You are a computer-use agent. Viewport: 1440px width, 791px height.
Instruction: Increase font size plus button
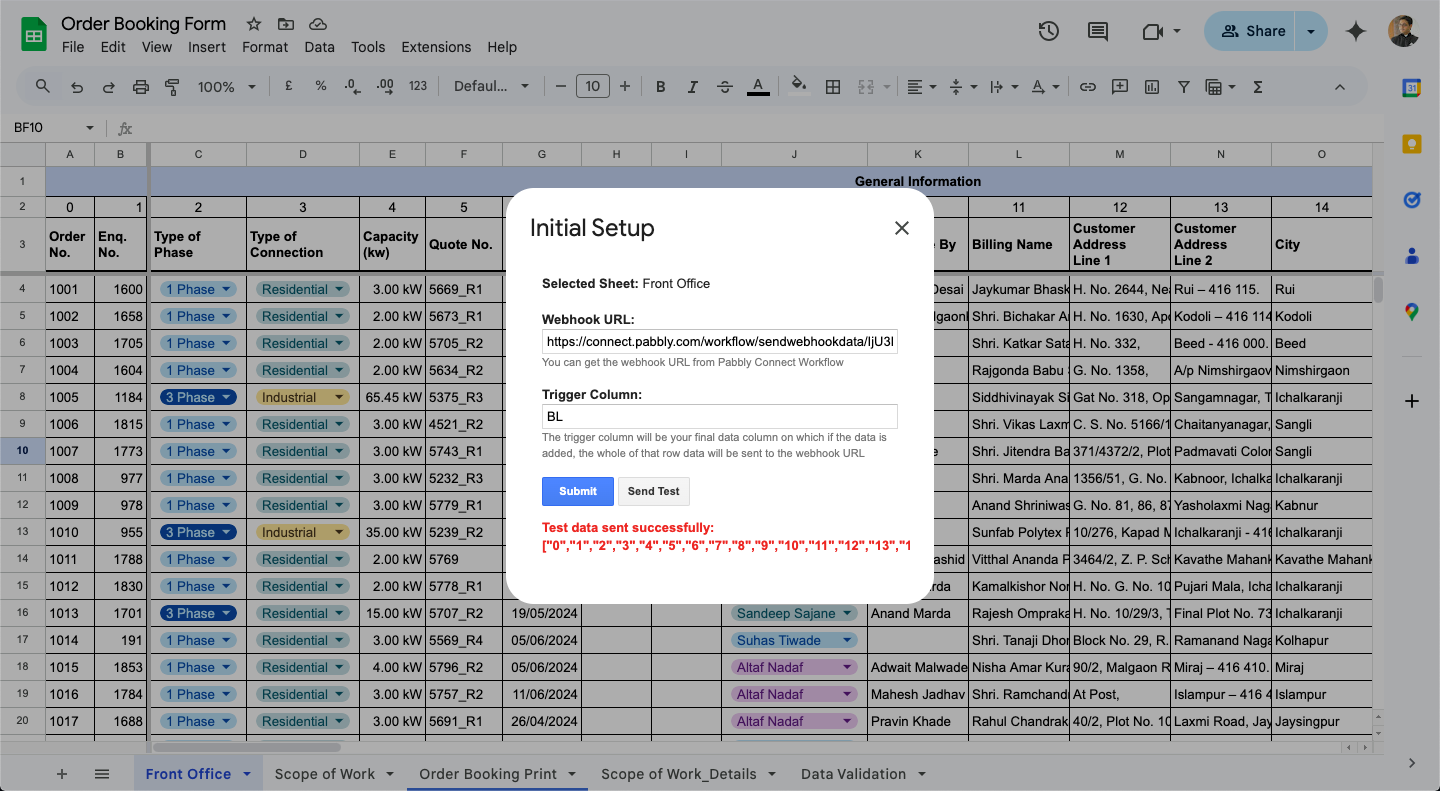625,87
